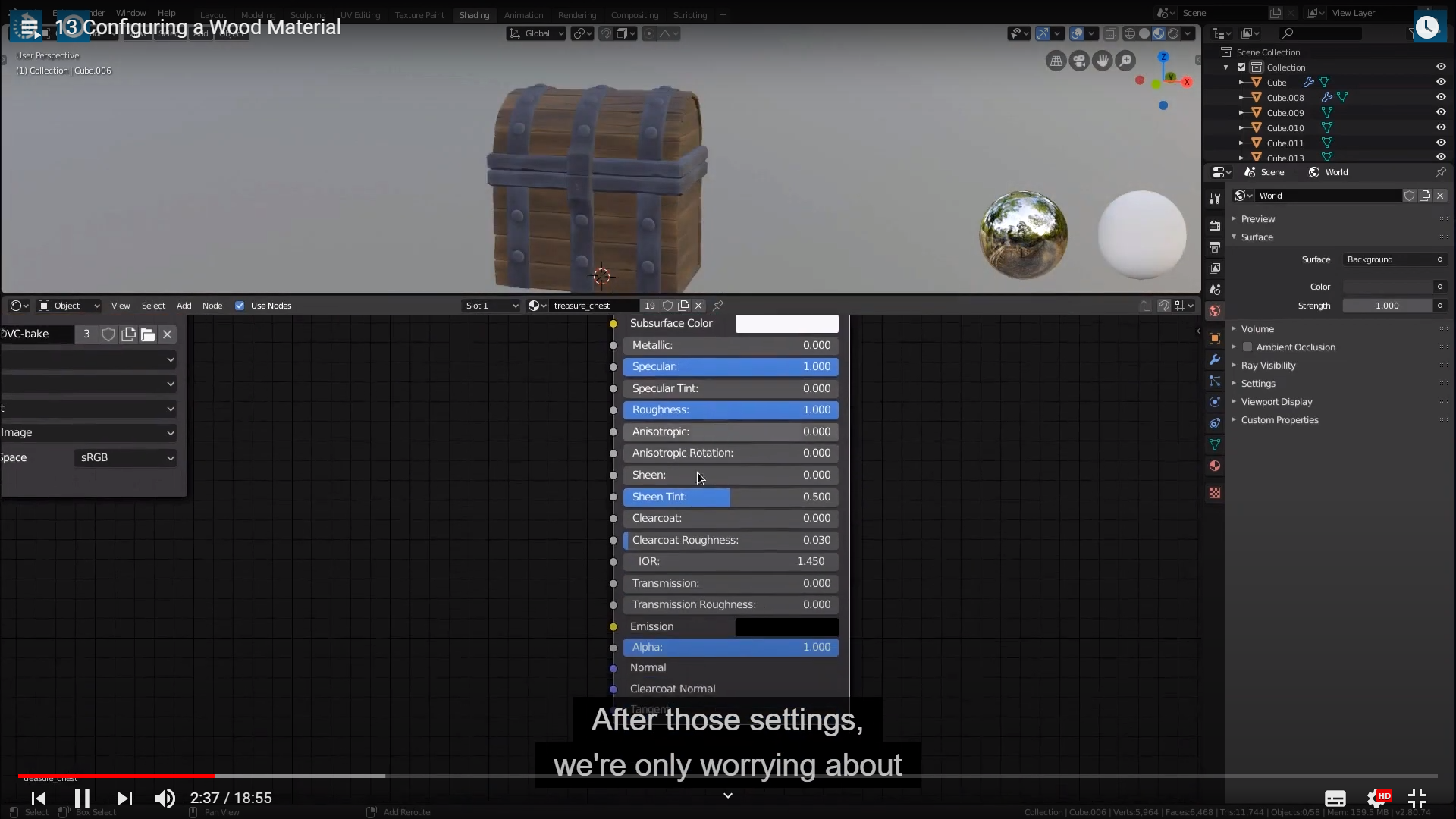Screen dimensions: 1456x819
Task: Open the Texture properties checker icon
Action: (1215, 493)
